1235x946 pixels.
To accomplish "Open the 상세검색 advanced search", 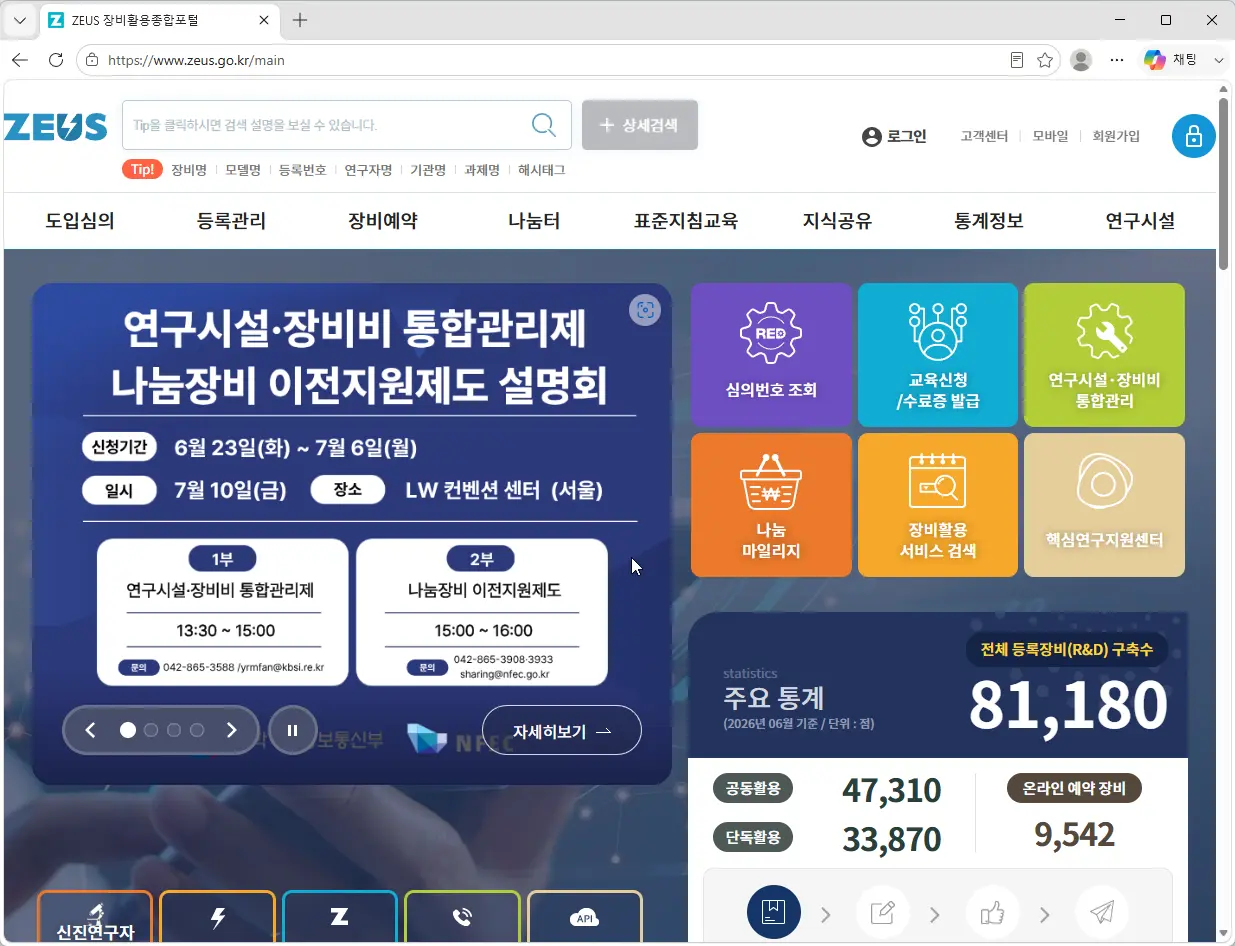I will pos(640,125).
